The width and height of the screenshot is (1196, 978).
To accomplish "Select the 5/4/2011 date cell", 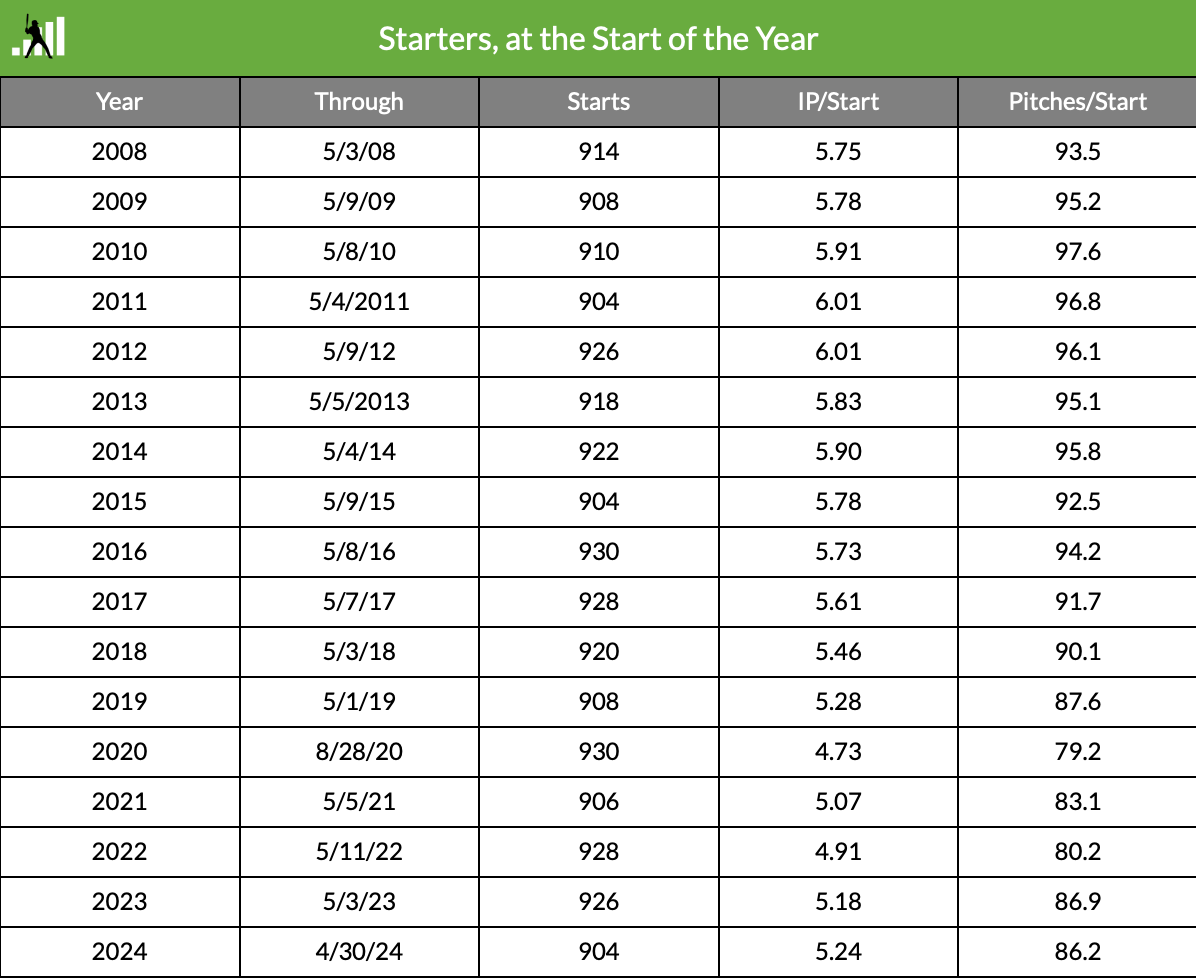I will [359, 301].
